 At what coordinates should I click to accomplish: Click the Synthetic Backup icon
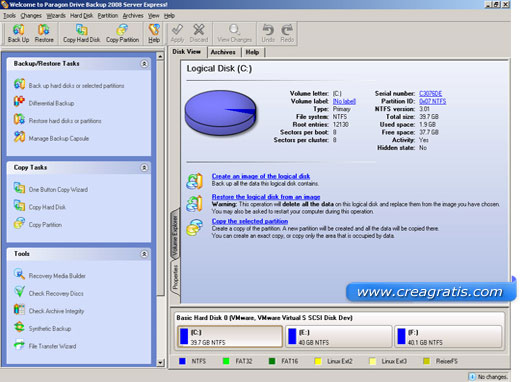click(x=19, y=327)
